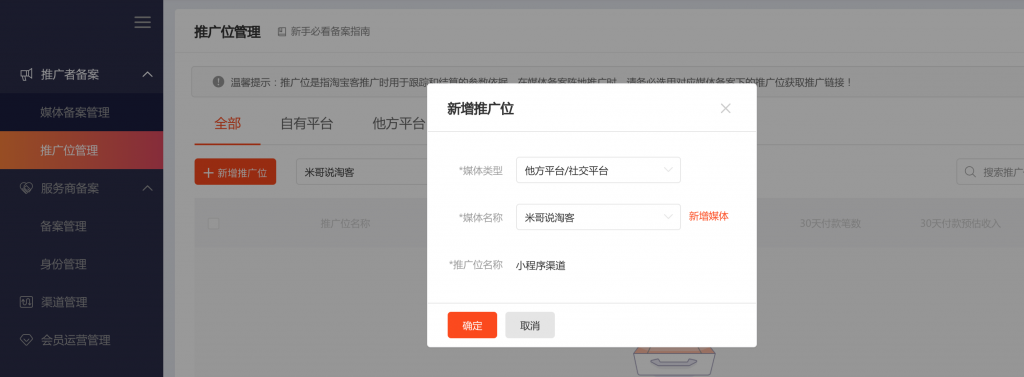This screenshot has height=377, width=1024.
Task: Collapse the 服务商备案 section chevron
Action: 148,189
